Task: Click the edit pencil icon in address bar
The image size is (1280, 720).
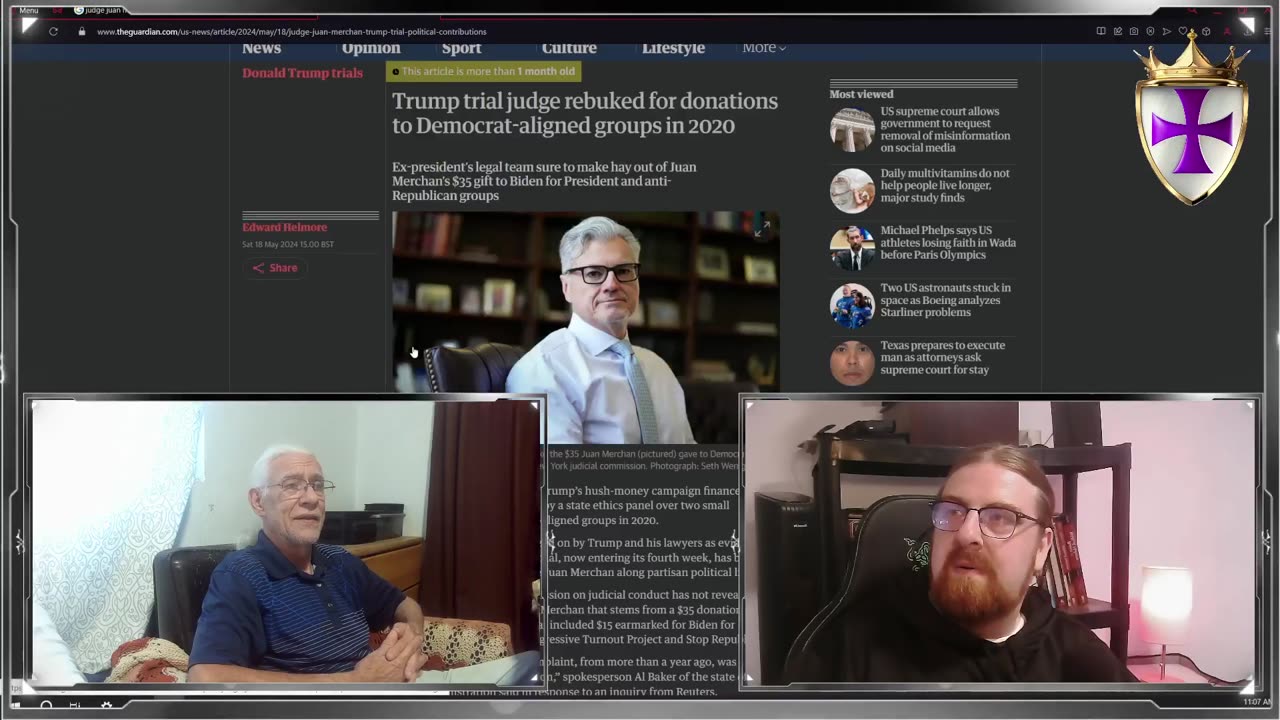Action: coord(1118,31)
